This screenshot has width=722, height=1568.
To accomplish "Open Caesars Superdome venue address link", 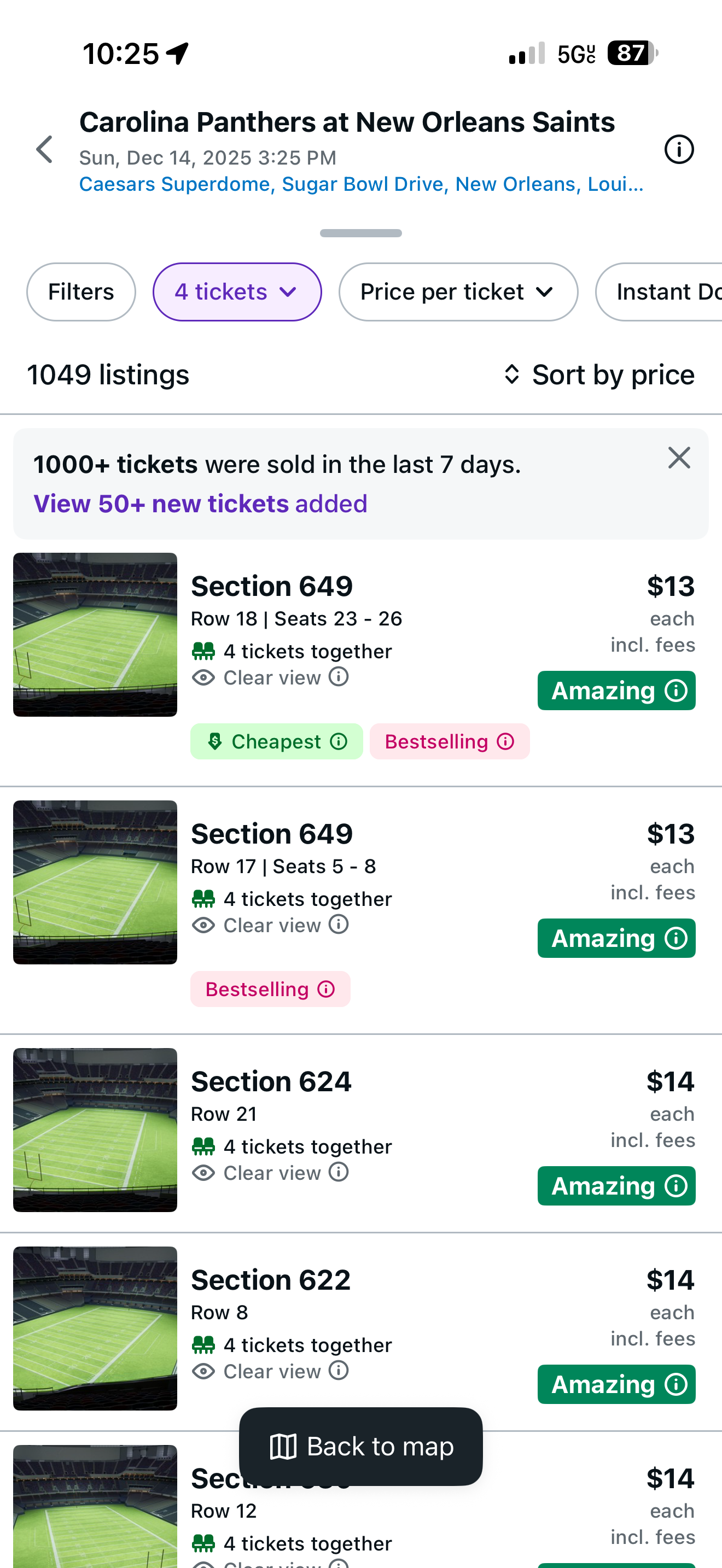I will coord(361,184).
